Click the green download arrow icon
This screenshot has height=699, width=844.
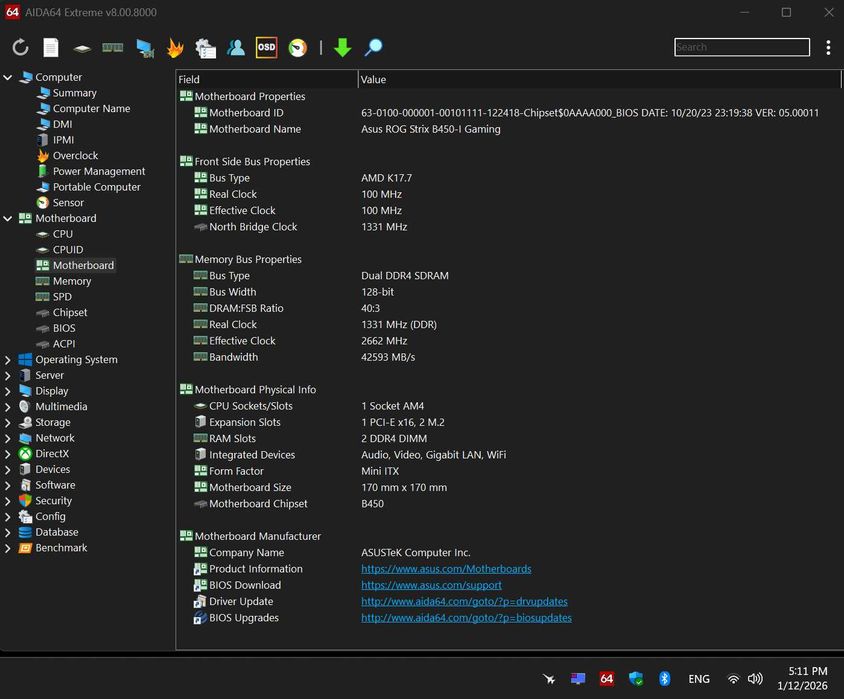click(342, 47)
